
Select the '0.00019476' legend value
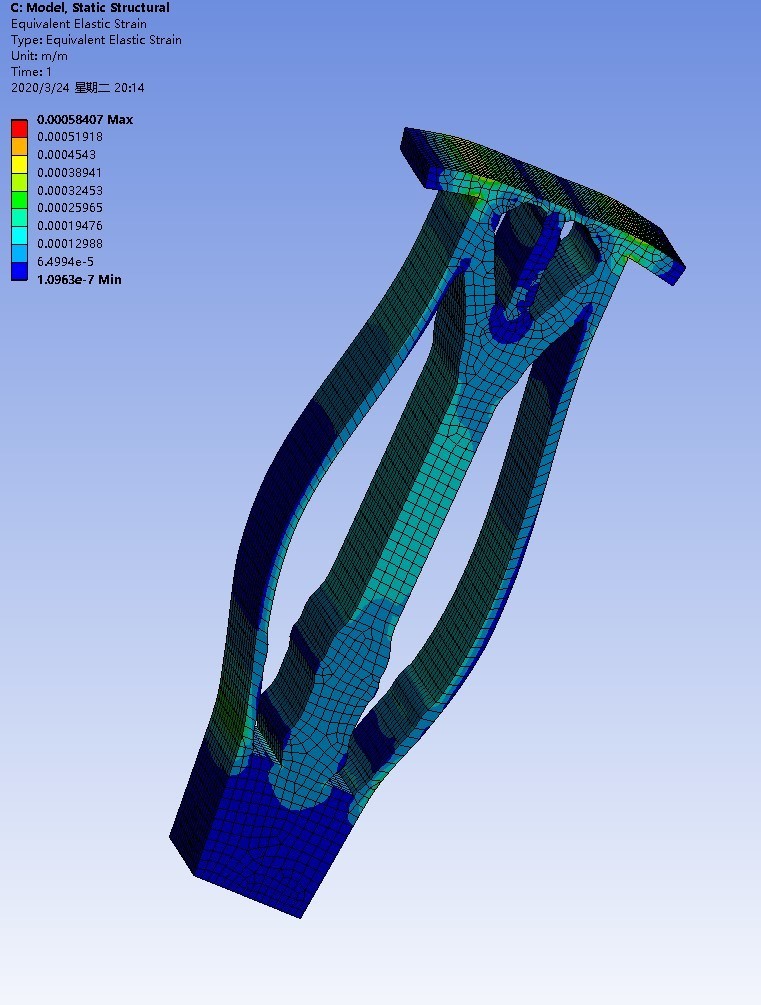pos(70,226)
